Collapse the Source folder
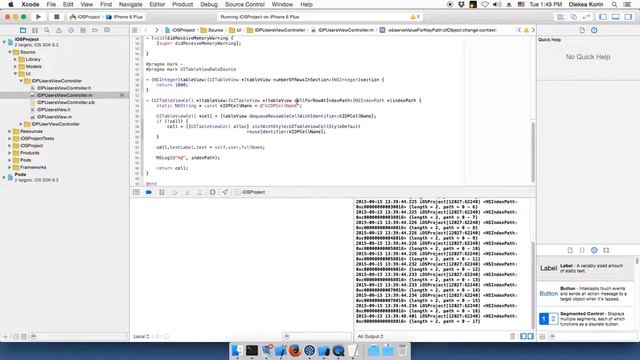The image size is (640, 360). (x=10, y=52)
